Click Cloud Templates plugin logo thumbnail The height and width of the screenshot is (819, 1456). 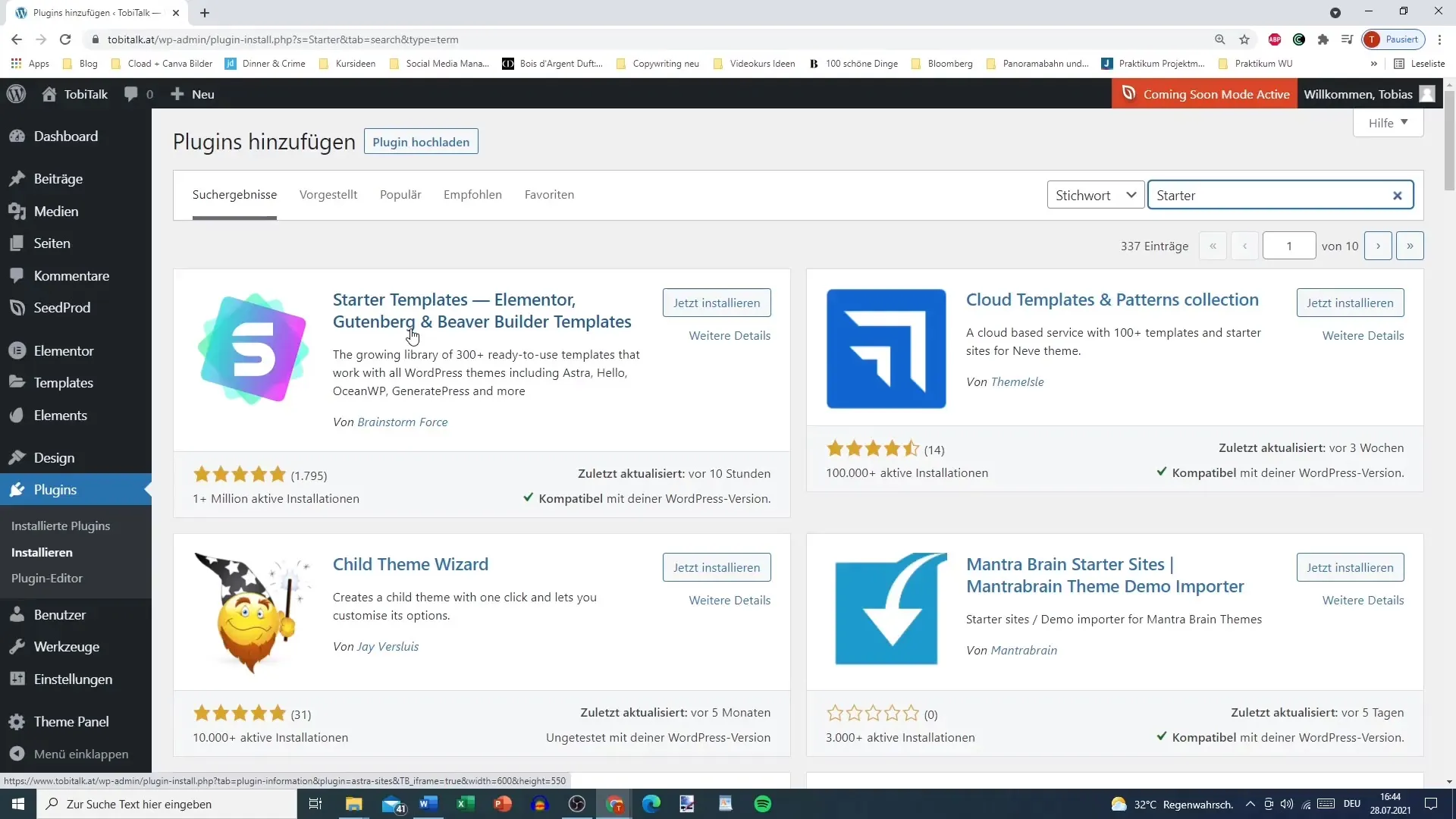[x=886, y=349]
